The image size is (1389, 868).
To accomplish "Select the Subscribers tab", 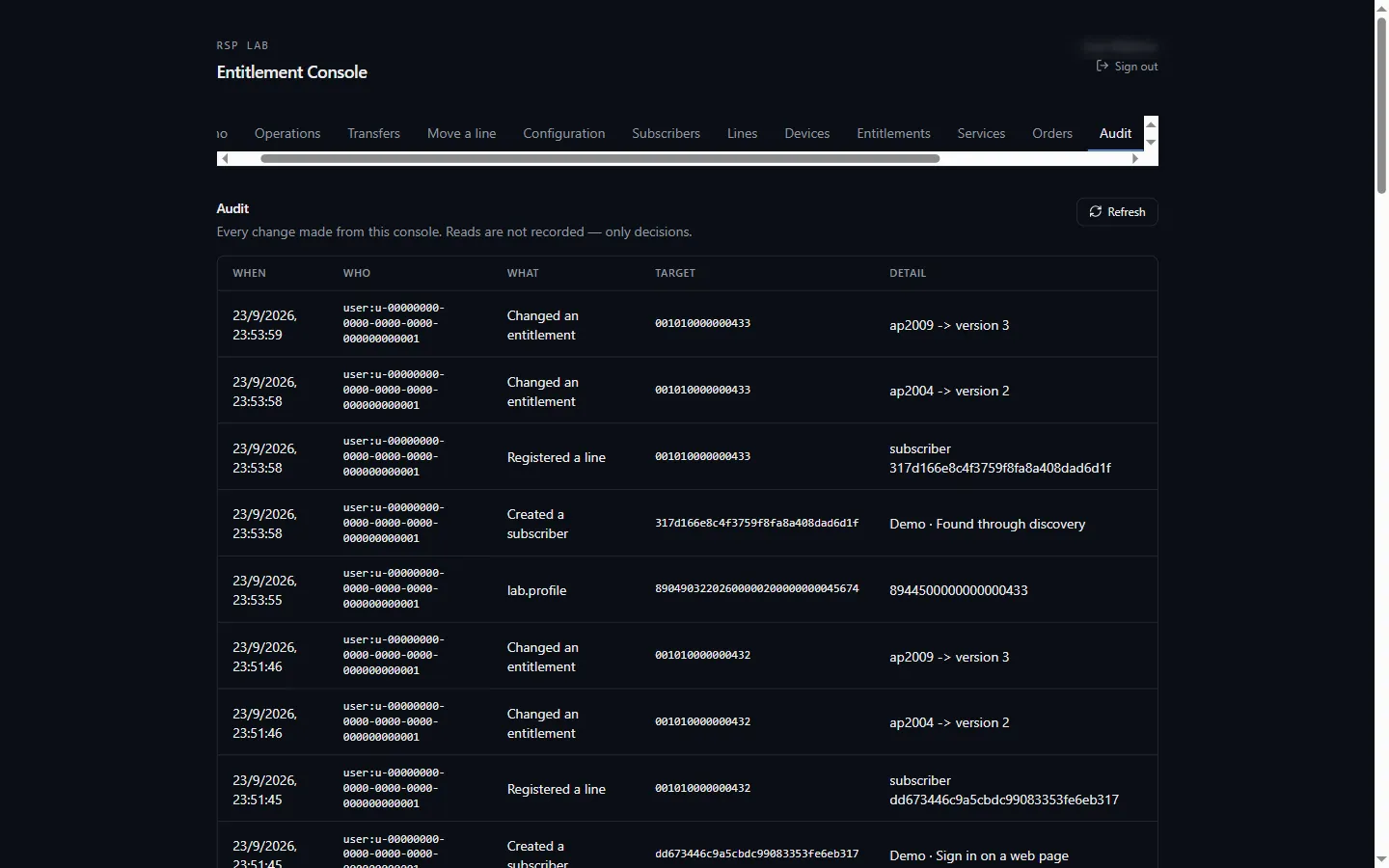I will pos(666,133).
